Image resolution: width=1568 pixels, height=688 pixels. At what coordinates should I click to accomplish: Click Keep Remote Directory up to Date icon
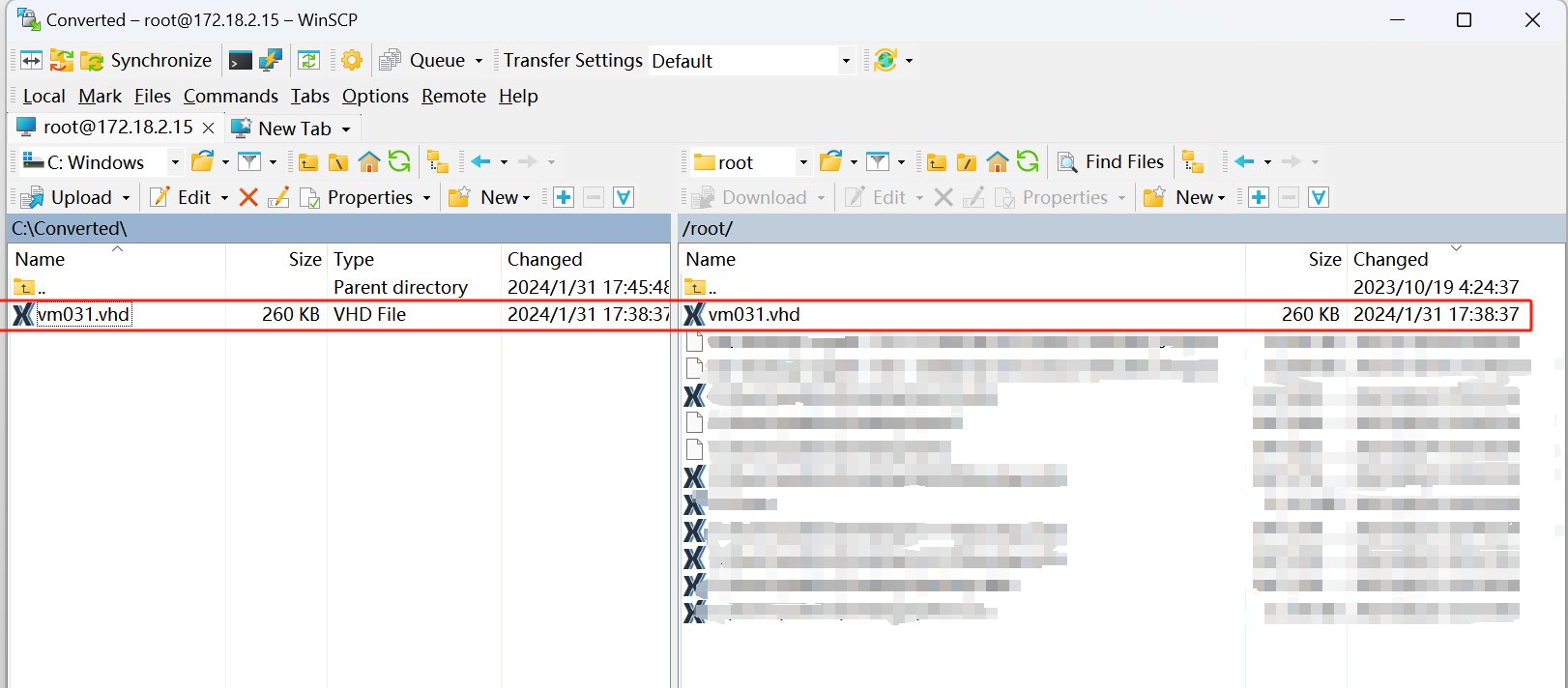308,61
